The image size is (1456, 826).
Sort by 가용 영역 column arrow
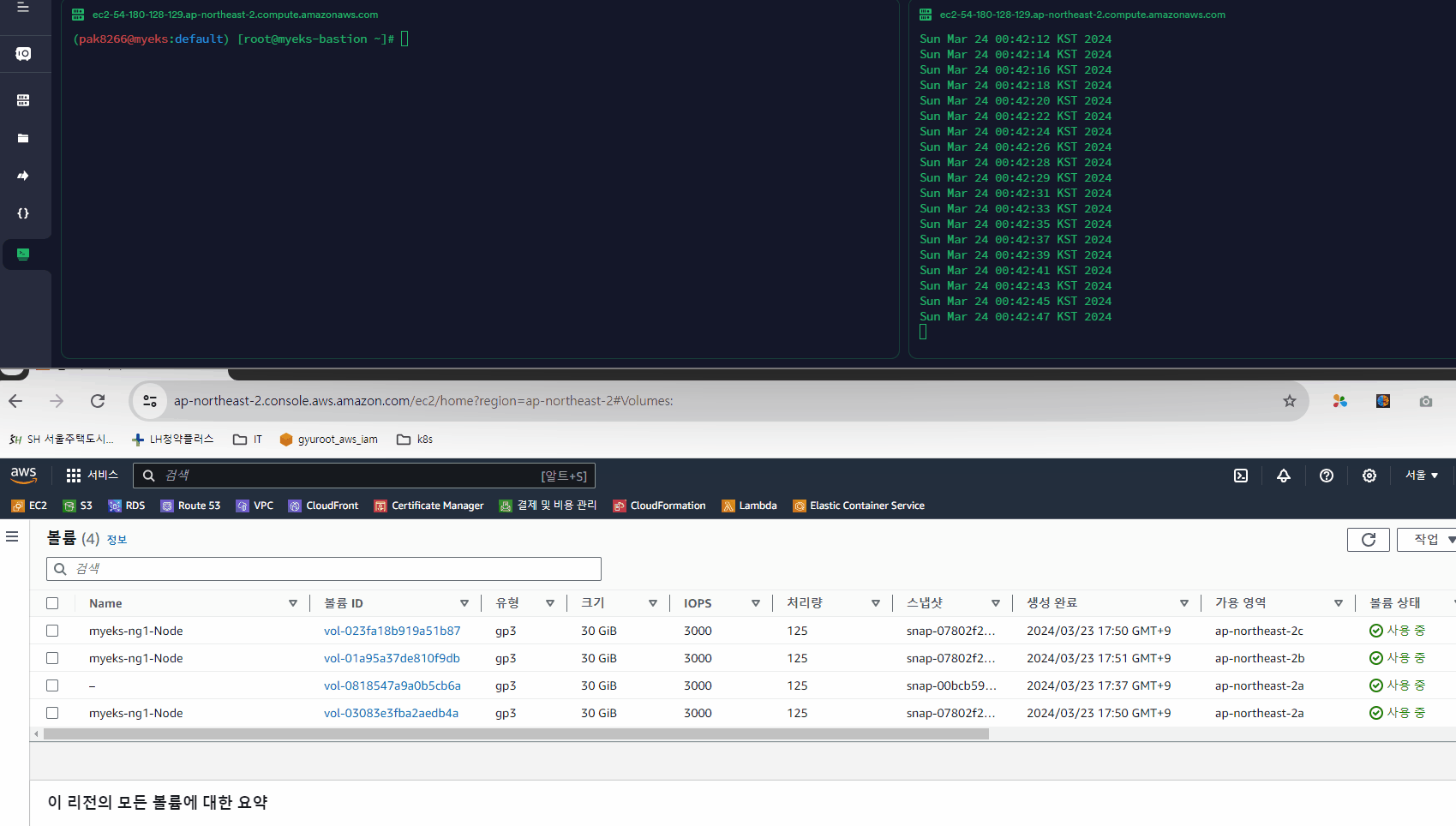[x=1339, y=603]
